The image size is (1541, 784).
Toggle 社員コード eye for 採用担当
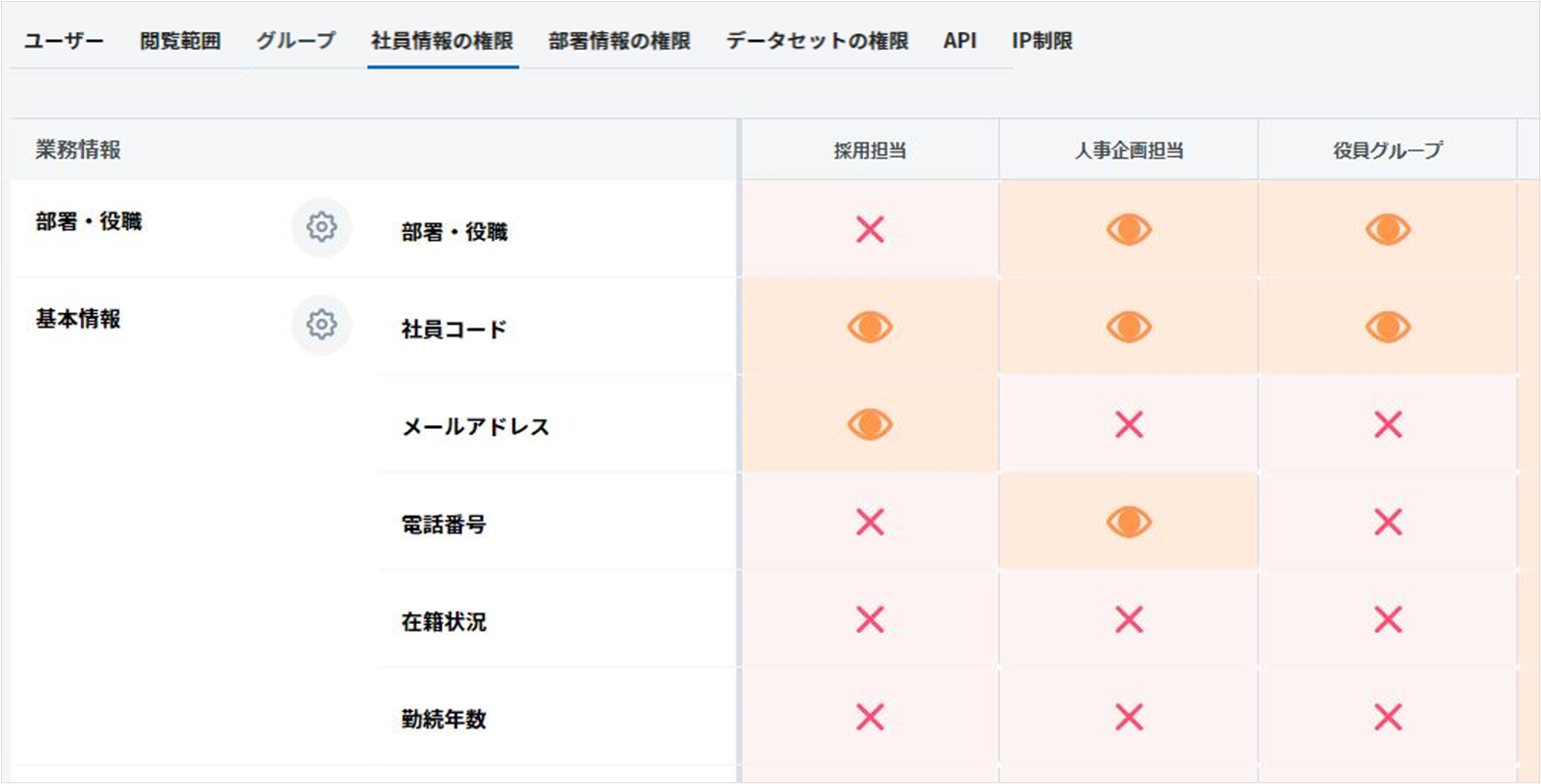[x=870, y=328]
